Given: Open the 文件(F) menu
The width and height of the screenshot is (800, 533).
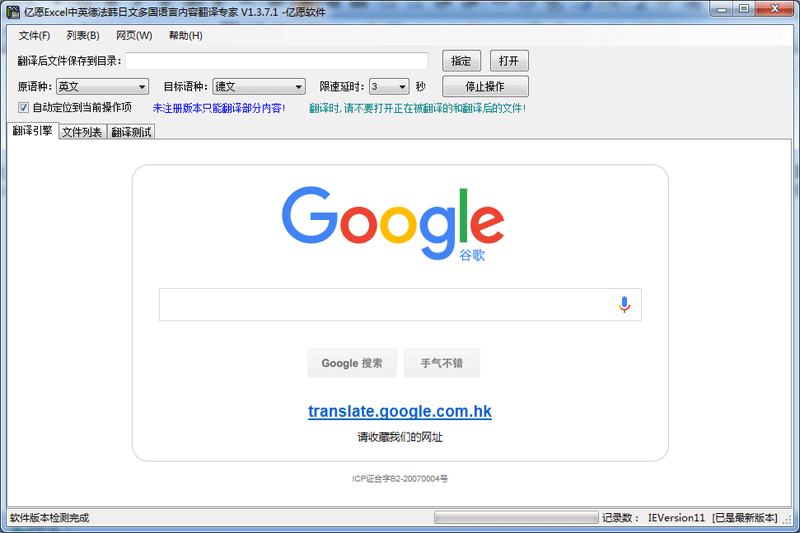Looking at the screenshot, I should pyautogui.click(x=34, y=36).
